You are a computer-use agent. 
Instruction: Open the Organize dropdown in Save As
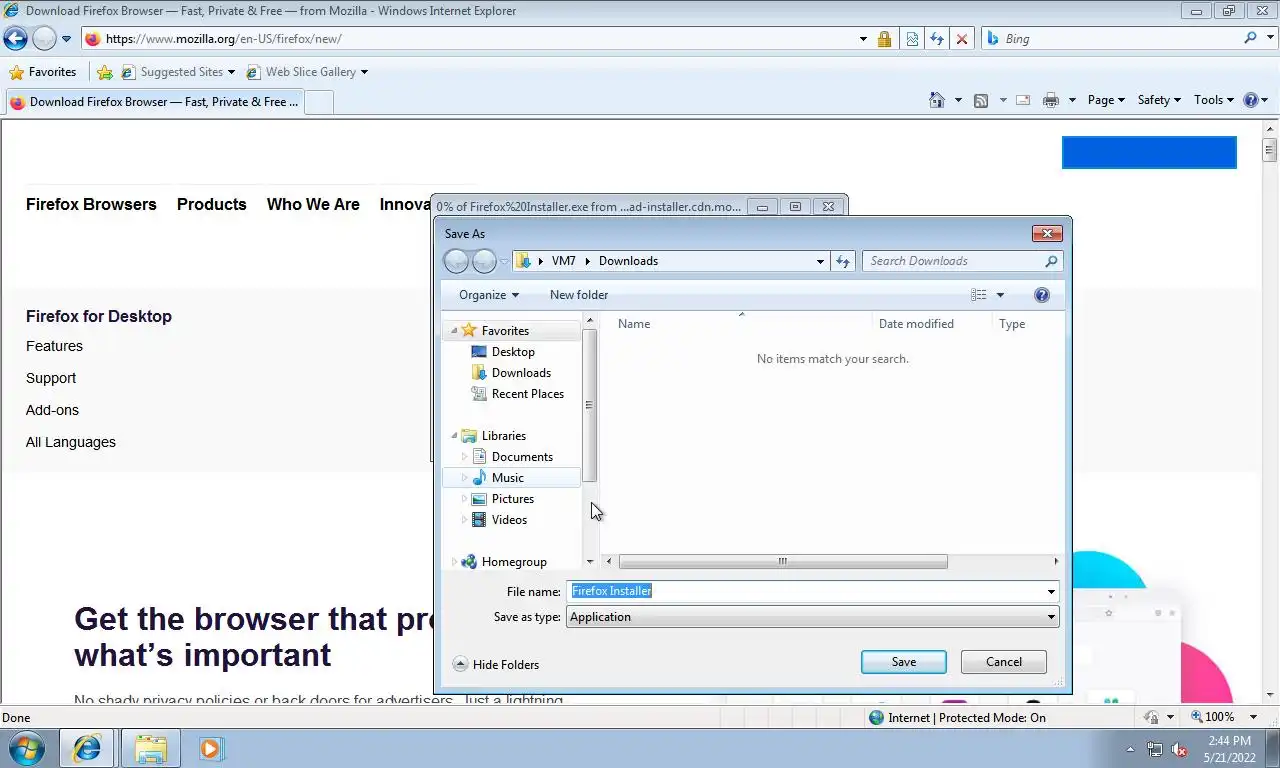coord(489,295)
